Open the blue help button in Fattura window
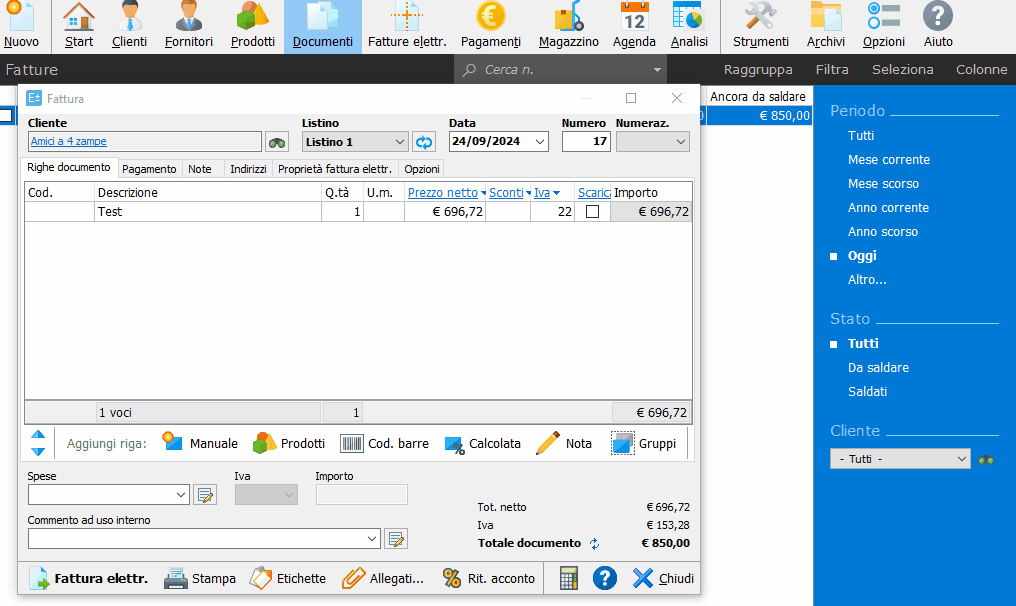The width and height of the screenshot is (1016, 606). click(x=605, y=578)
